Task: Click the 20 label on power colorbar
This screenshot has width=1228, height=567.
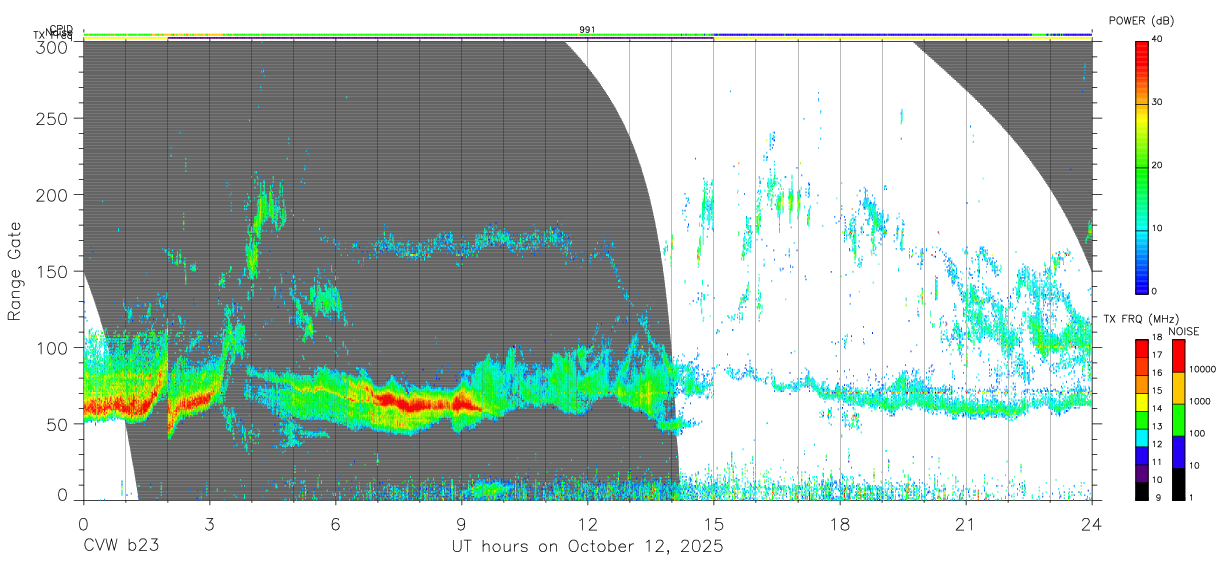Action: point(1158,166)
